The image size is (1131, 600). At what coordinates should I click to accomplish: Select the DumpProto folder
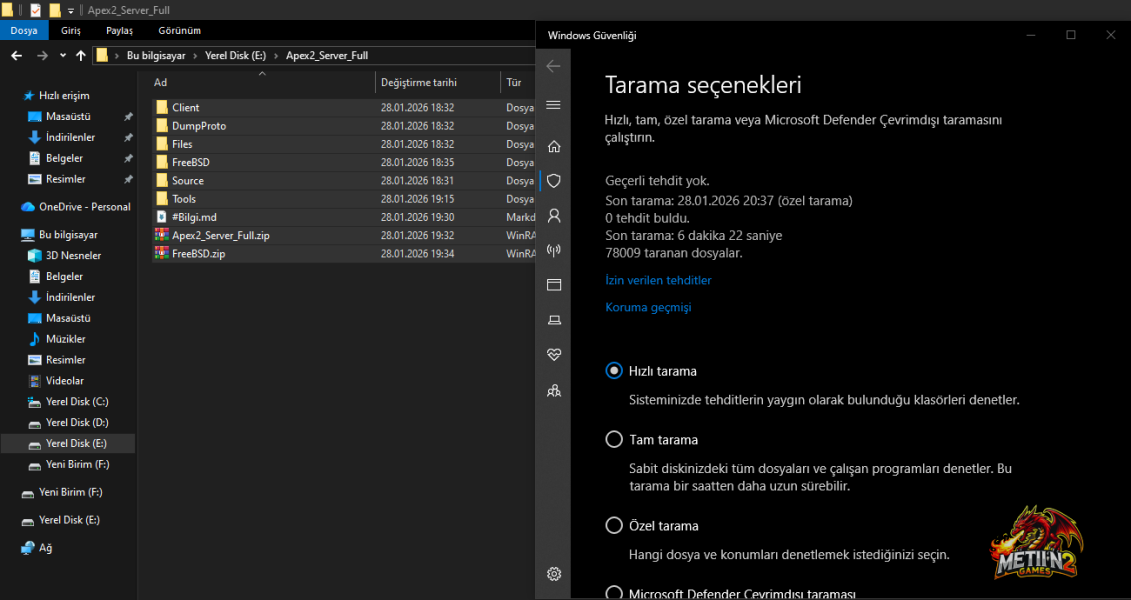click(199, 125)
